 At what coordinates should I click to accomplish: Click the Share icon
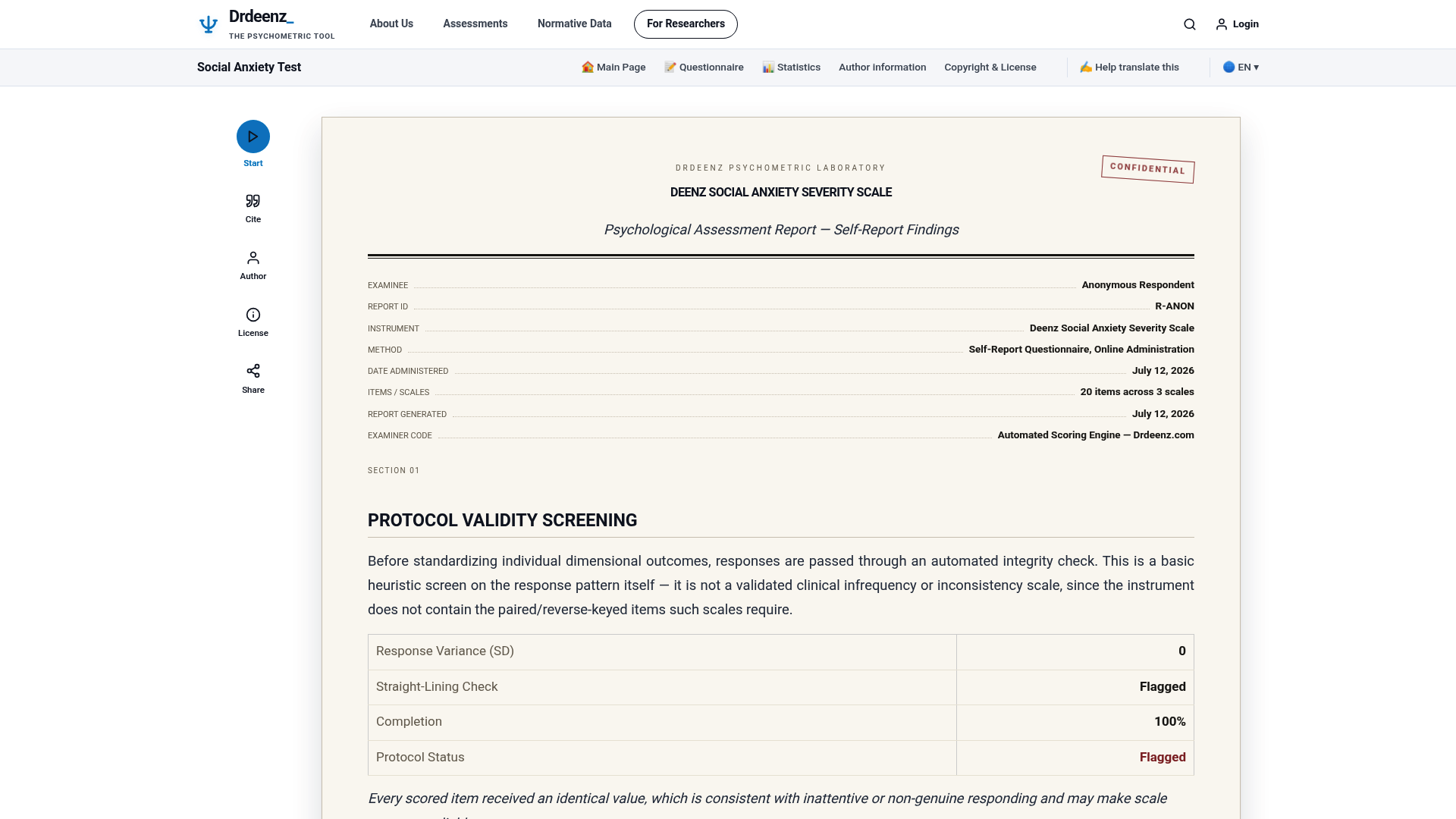click(253, 371)
